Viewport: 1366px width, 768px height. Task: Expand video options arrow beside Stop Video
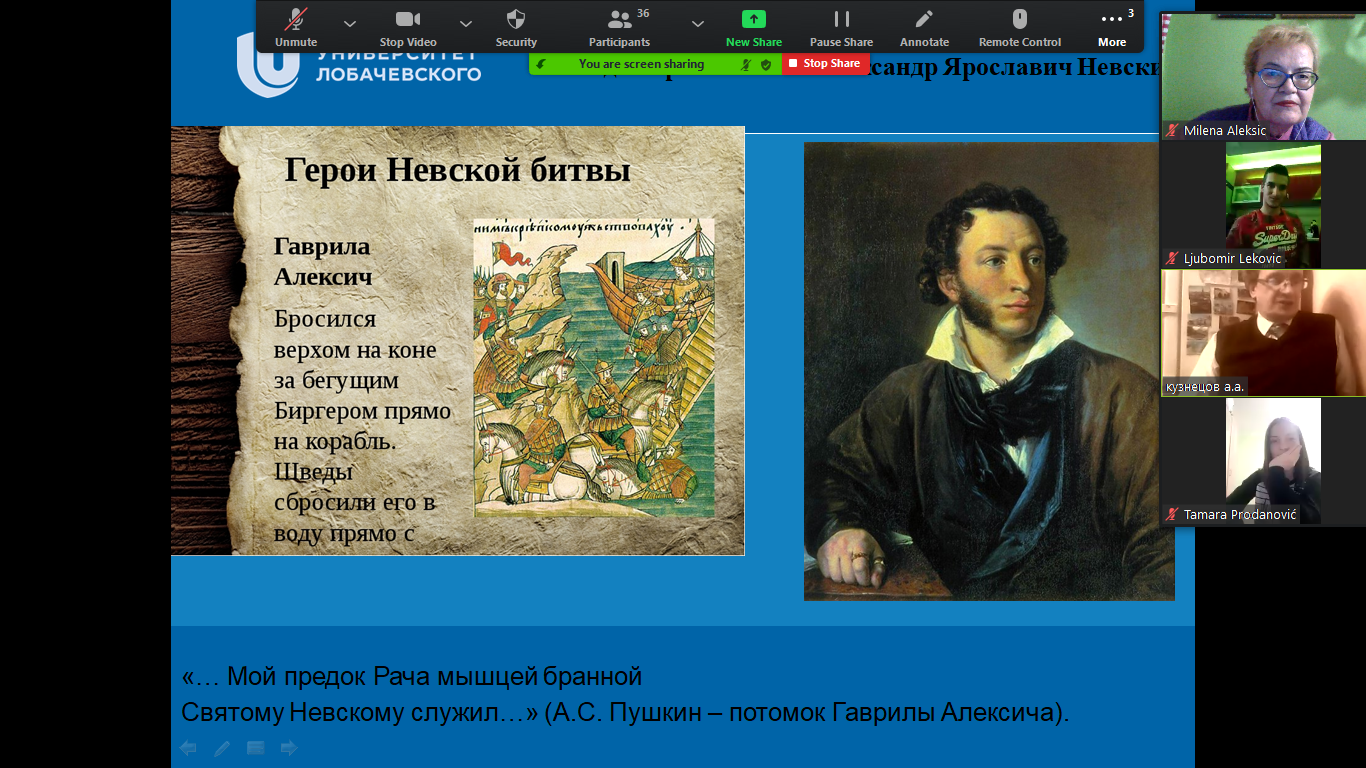tap(466, 23)
